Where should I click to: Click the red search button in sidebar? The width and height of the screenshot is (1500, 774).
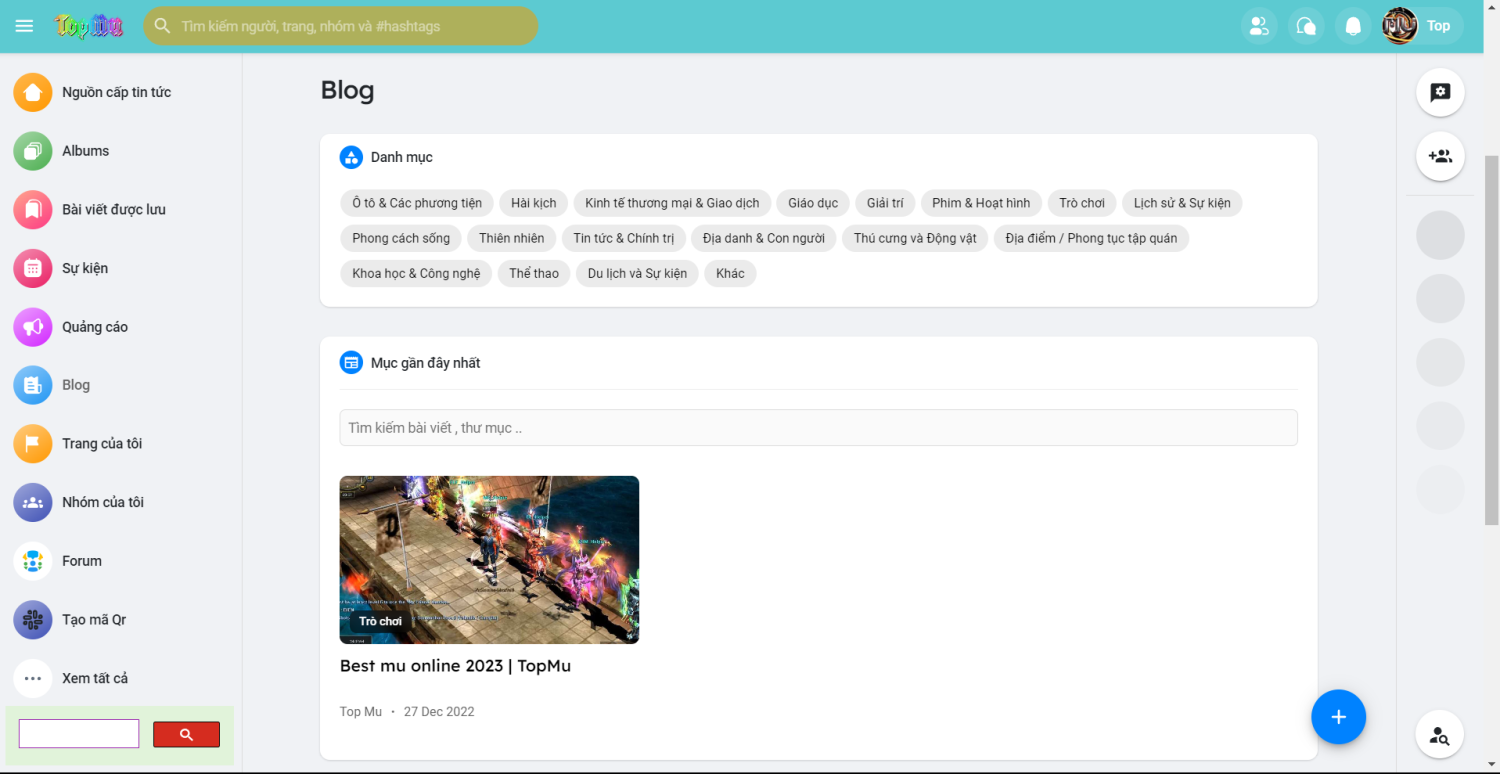point(186,735)
